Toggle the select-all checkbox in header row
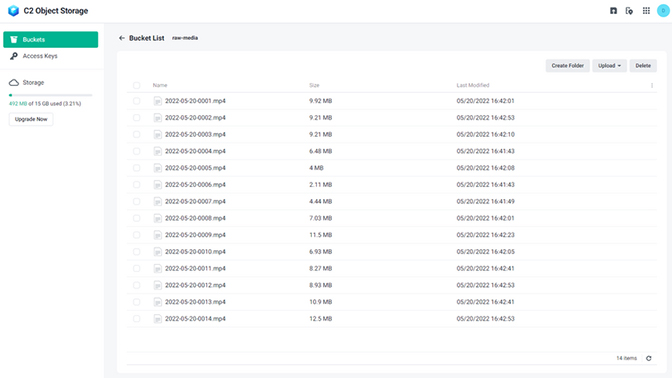Viewport: 672px width, 378px height. point(136,85)
